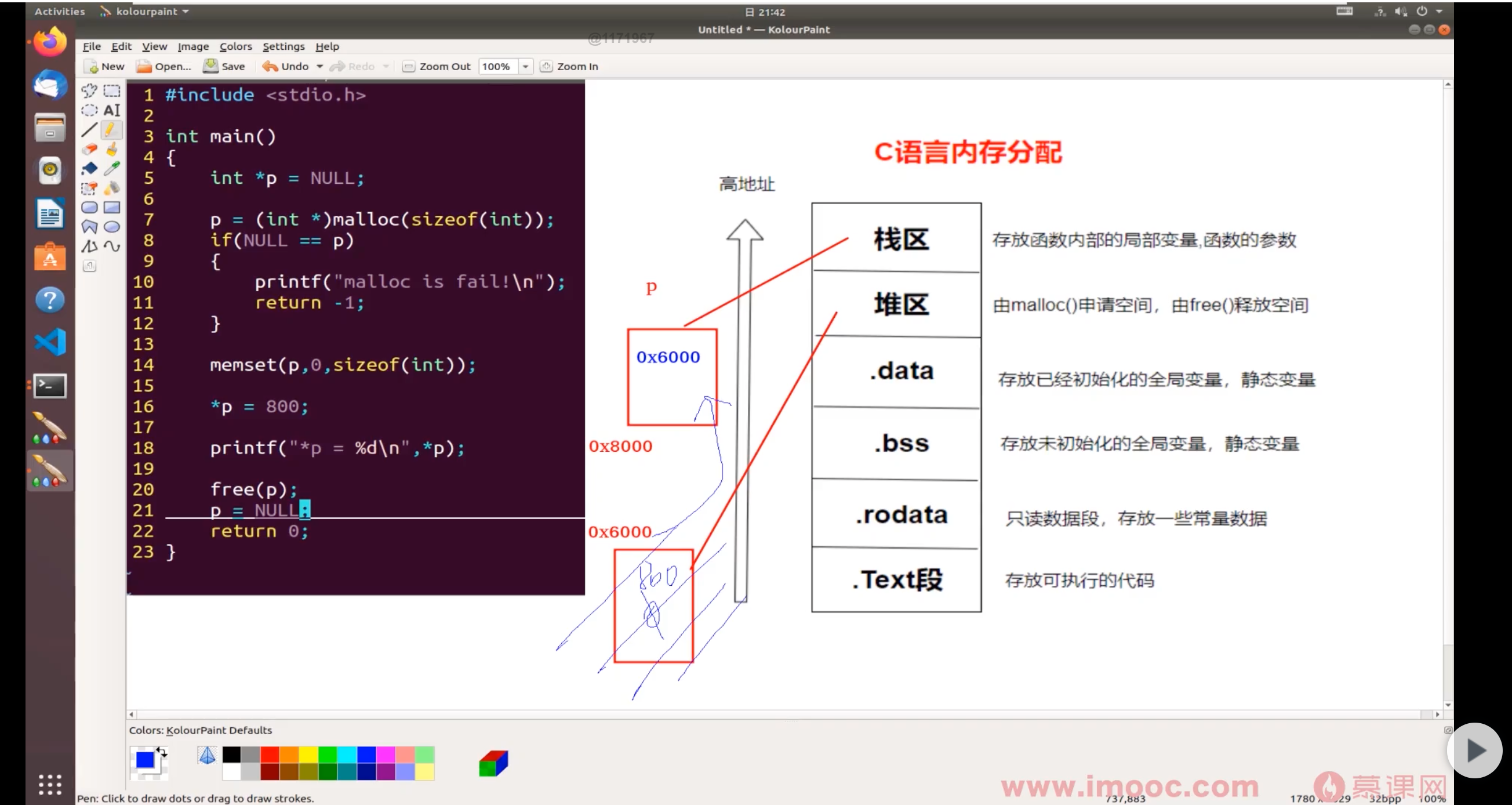
Task: Open the zoom percentage dropdown
Action: coord(525,66)
